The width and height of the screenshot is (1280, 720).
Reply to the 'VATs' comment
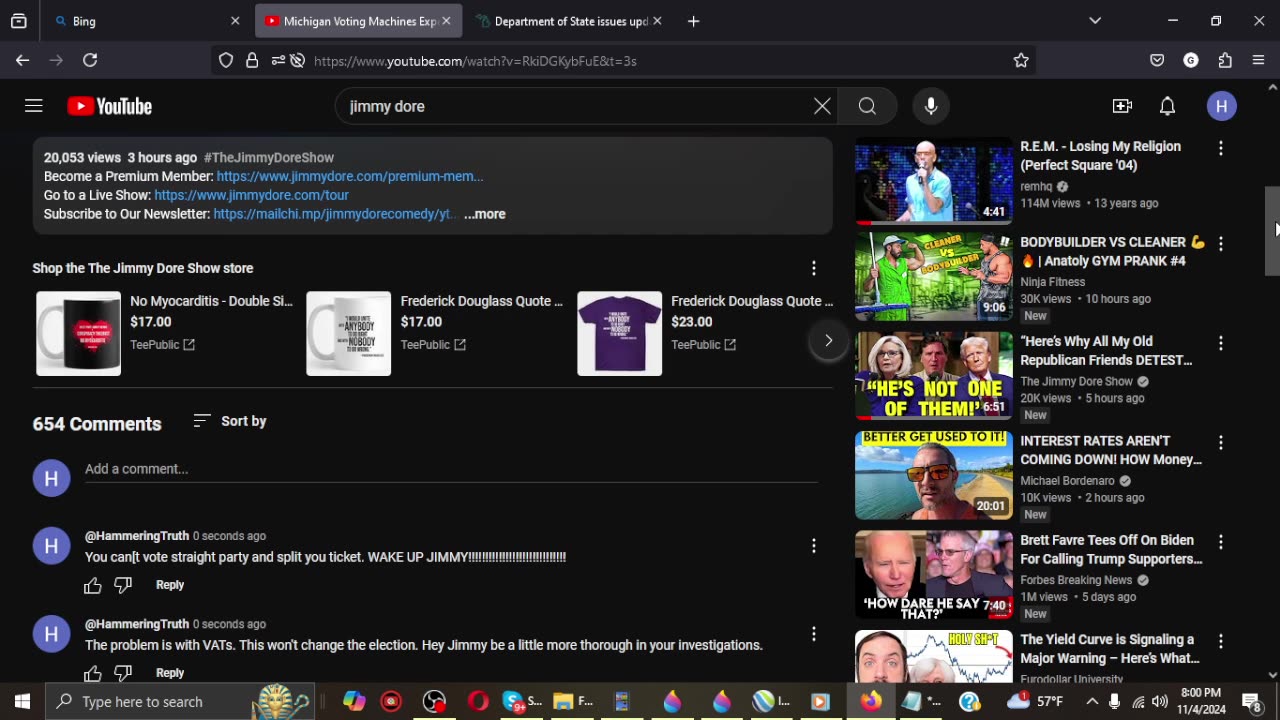coord(170,673)
